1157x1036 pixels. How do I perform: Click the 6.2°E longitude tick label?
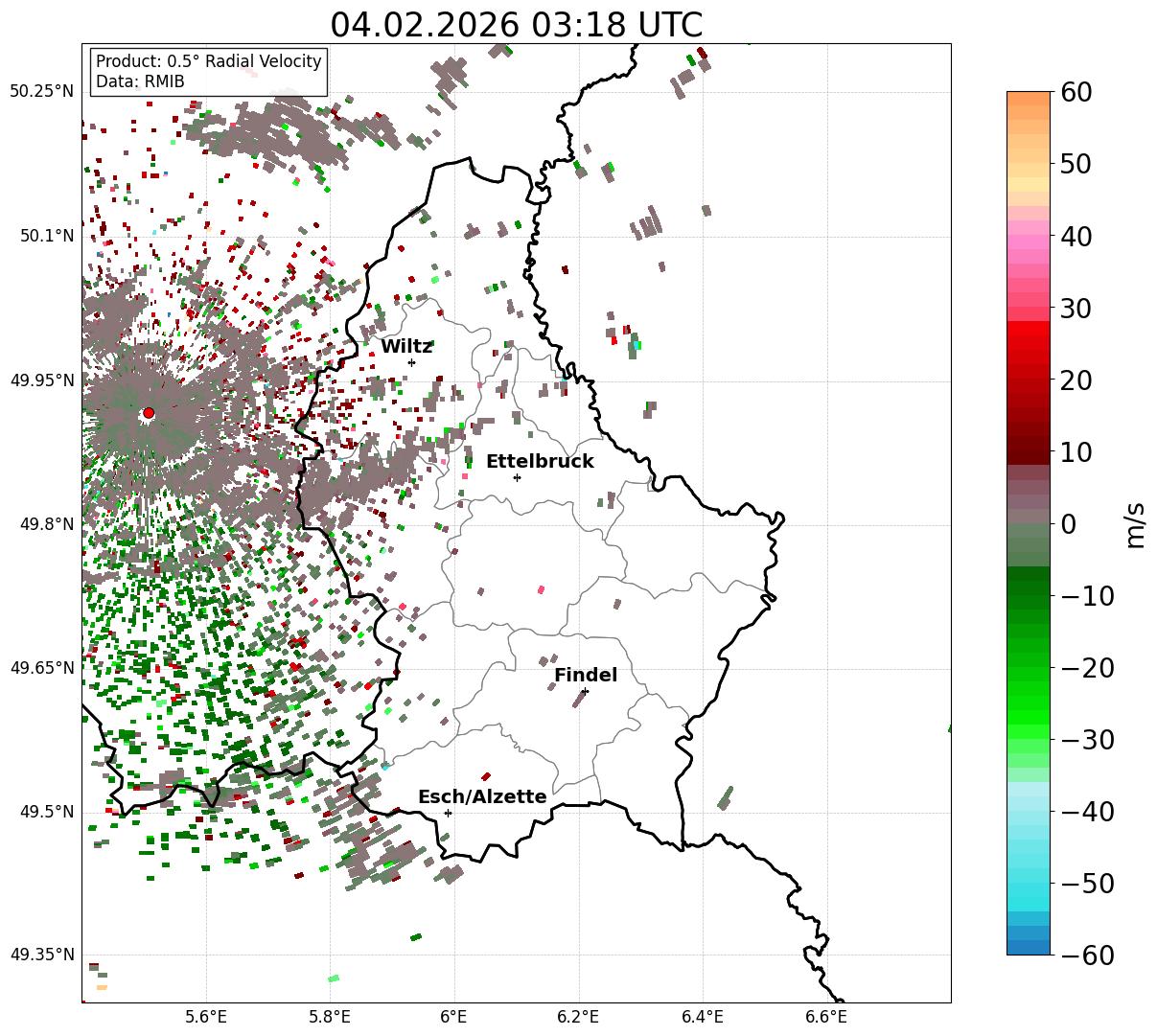pos(578,1016)
